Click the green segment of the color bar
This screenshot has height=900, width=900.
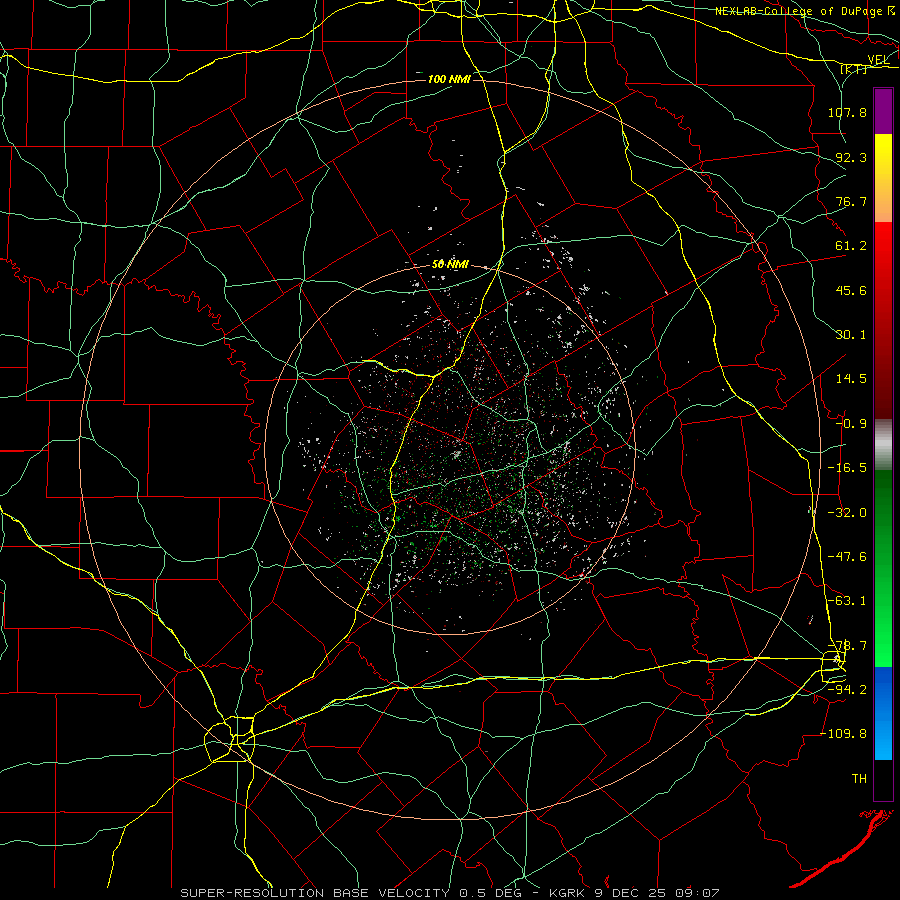883,568
